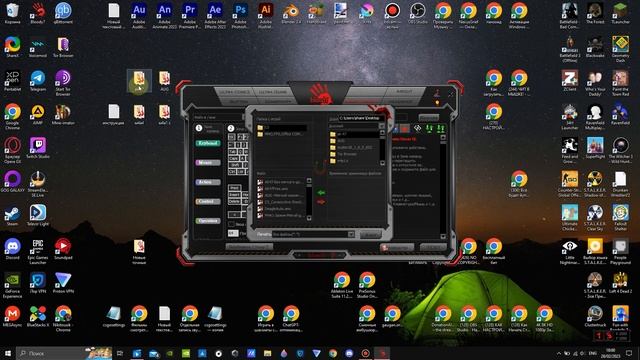Screen dimensions: 640x360
Task: Click the green left arrow in macro dialog
Action: coord(321,192)
